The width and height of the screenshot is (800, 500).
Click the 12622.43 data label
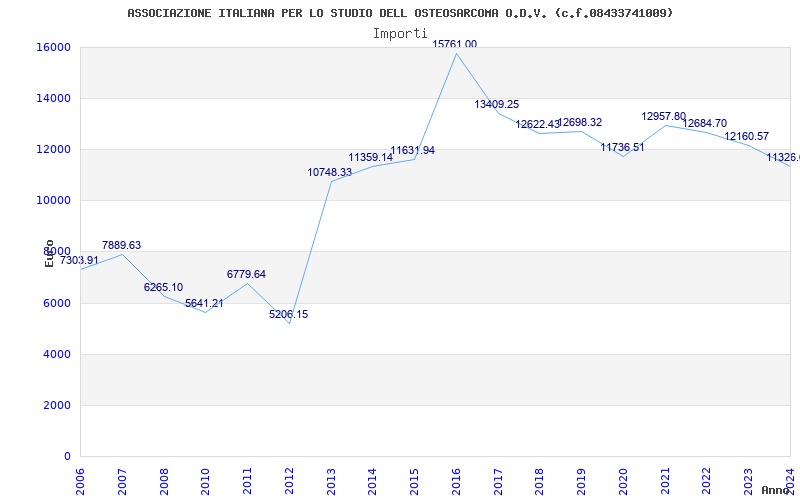(x=537, y=124)
